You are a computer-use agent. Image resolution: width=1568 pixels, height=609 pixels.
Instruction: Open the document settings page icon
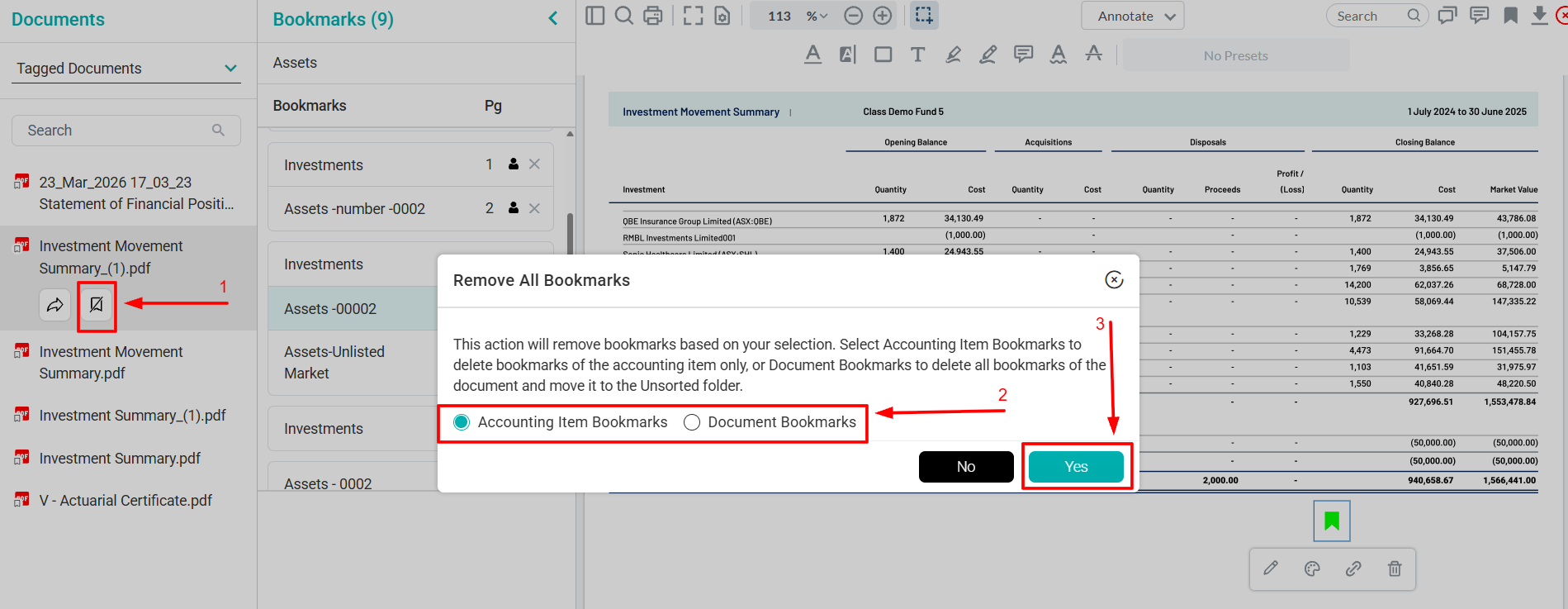pyautogui.click(x=722, y=16)
